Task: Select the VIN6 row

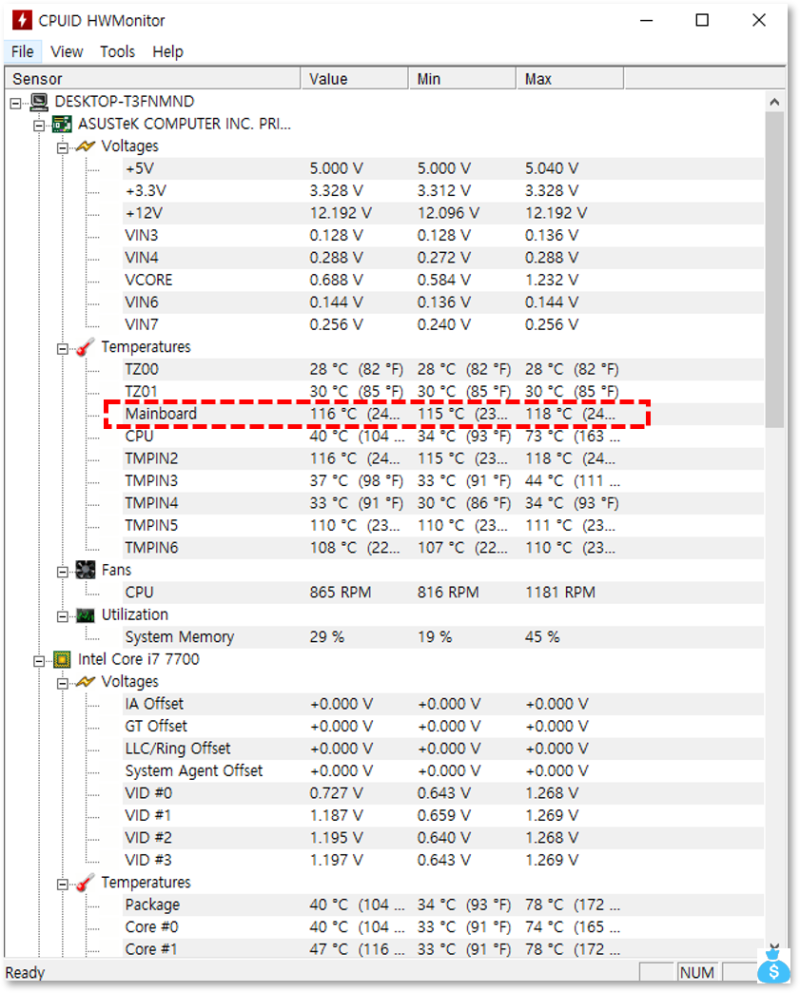Action: (443, 302)
